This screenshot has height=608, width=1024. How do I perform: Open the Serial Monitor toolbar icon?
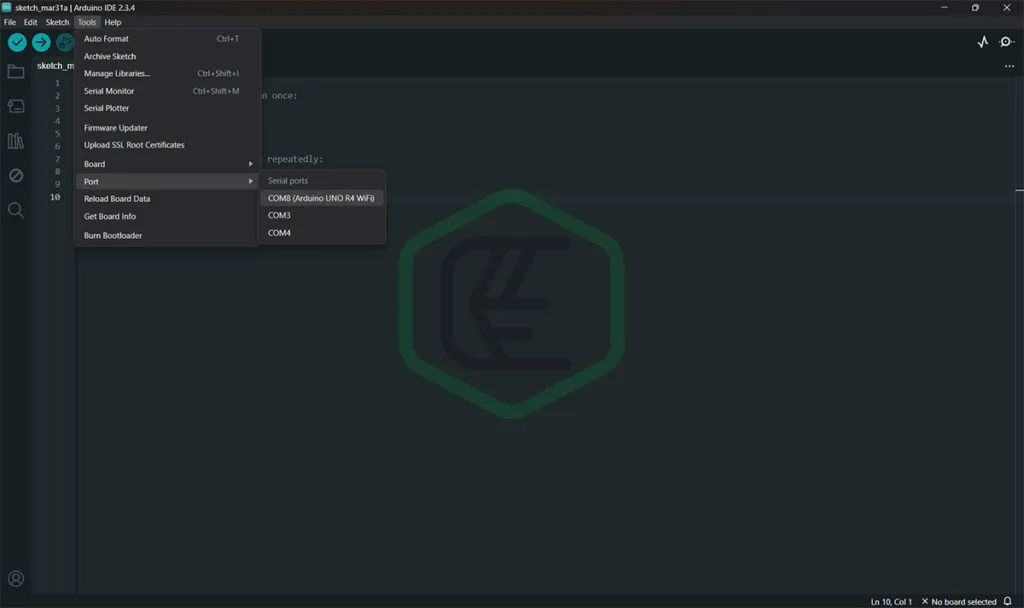pos(1006,42)
